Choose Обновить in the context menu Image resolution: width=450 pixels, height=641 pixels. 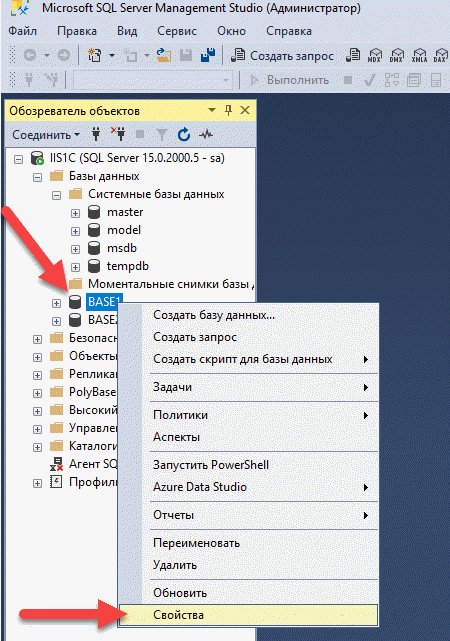click(x=248, y=593)
